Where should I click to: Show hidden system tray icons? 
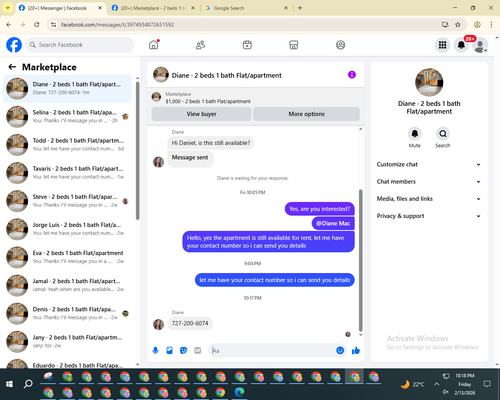436,384
